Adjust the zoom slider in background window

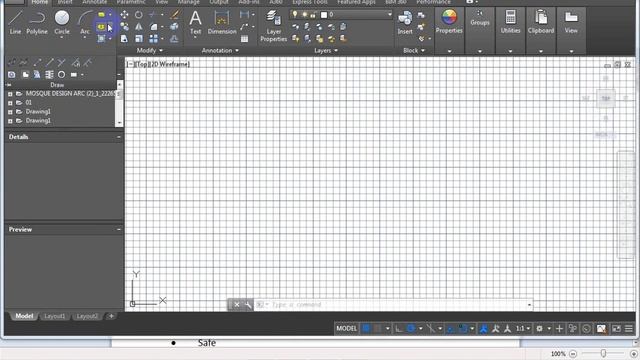pyautogui.click(x=603, y=353)
